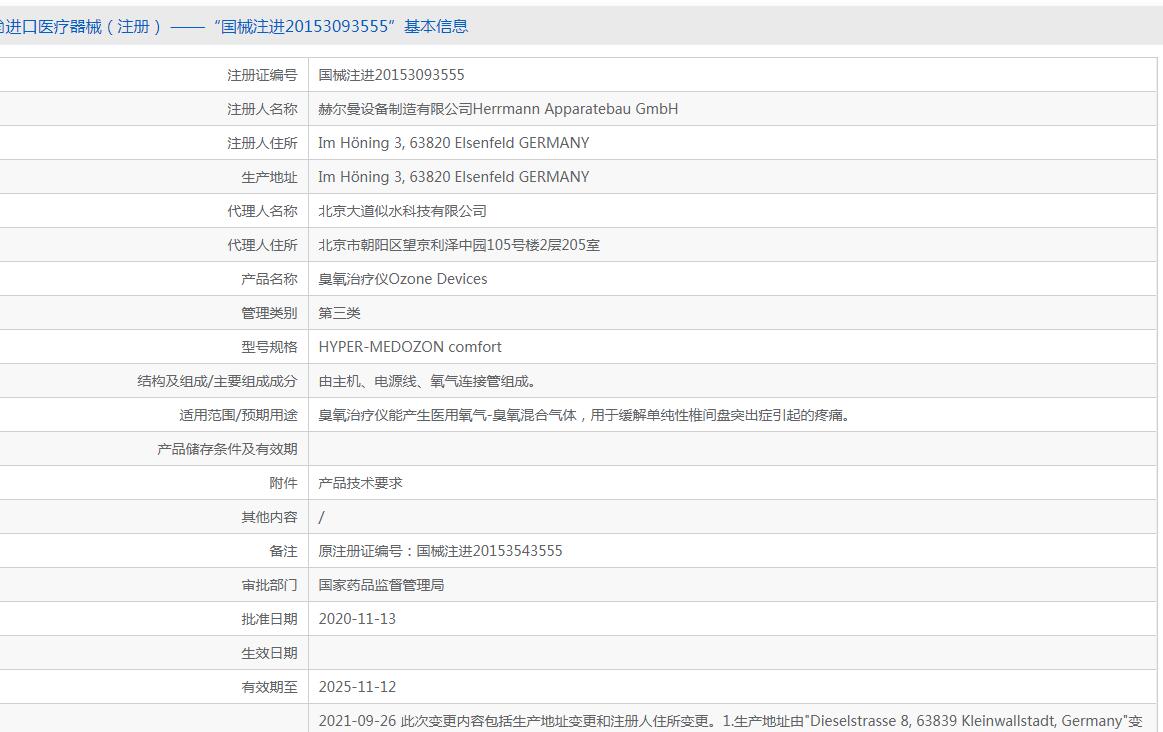Click the 注册人住所 address value
Viewport: 1163px width, 732px height.
pyautogui.click(x=454, y=143)
